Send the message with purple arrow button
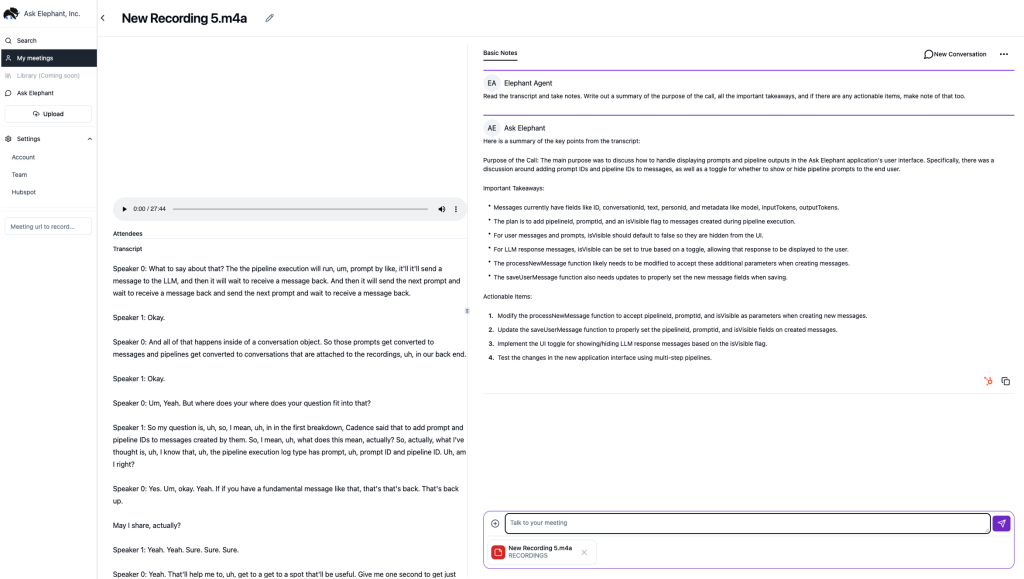The height and width of the screenshot is (579, 1024). tap(1001, 524)
